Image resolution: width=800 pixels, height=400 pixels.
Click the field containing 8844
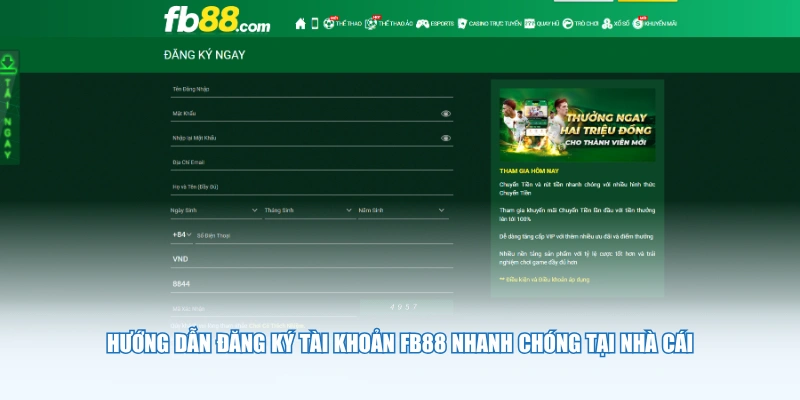(312, 284)
